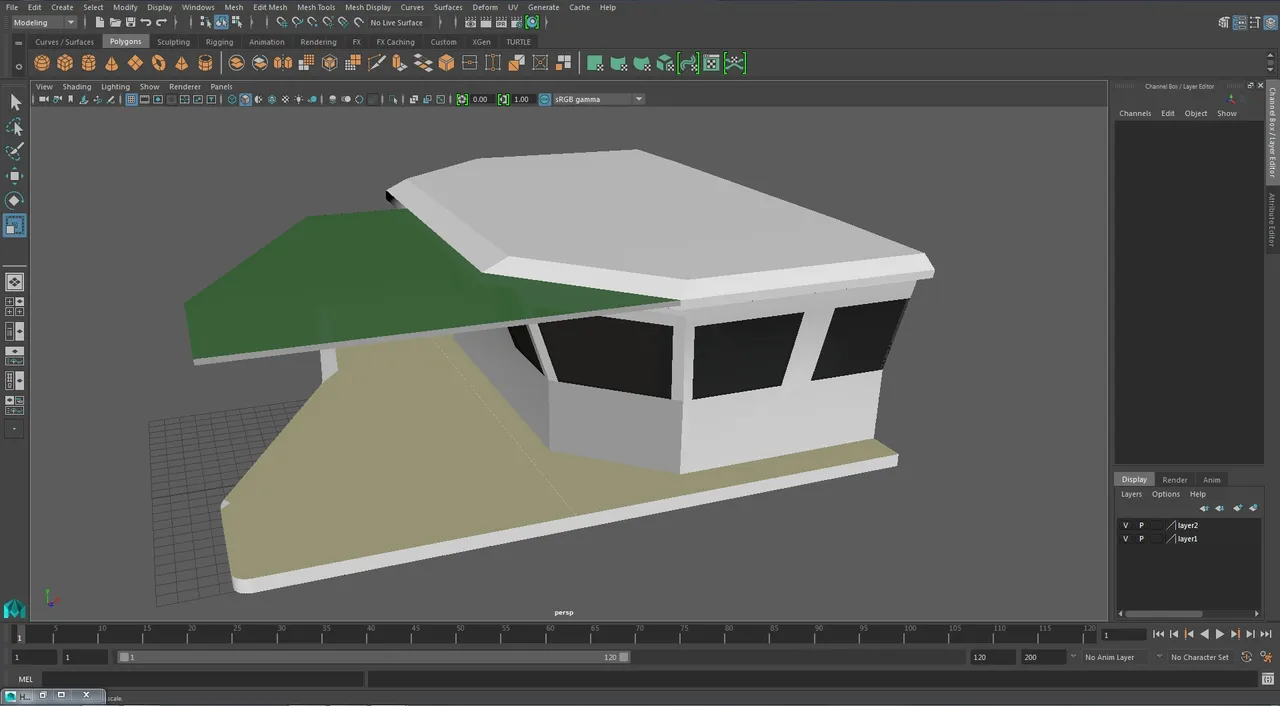The width and height of the screenshot is (1280, 706).
Task: Select the Lasso tool in toolbox
Action: coord(15,127)
